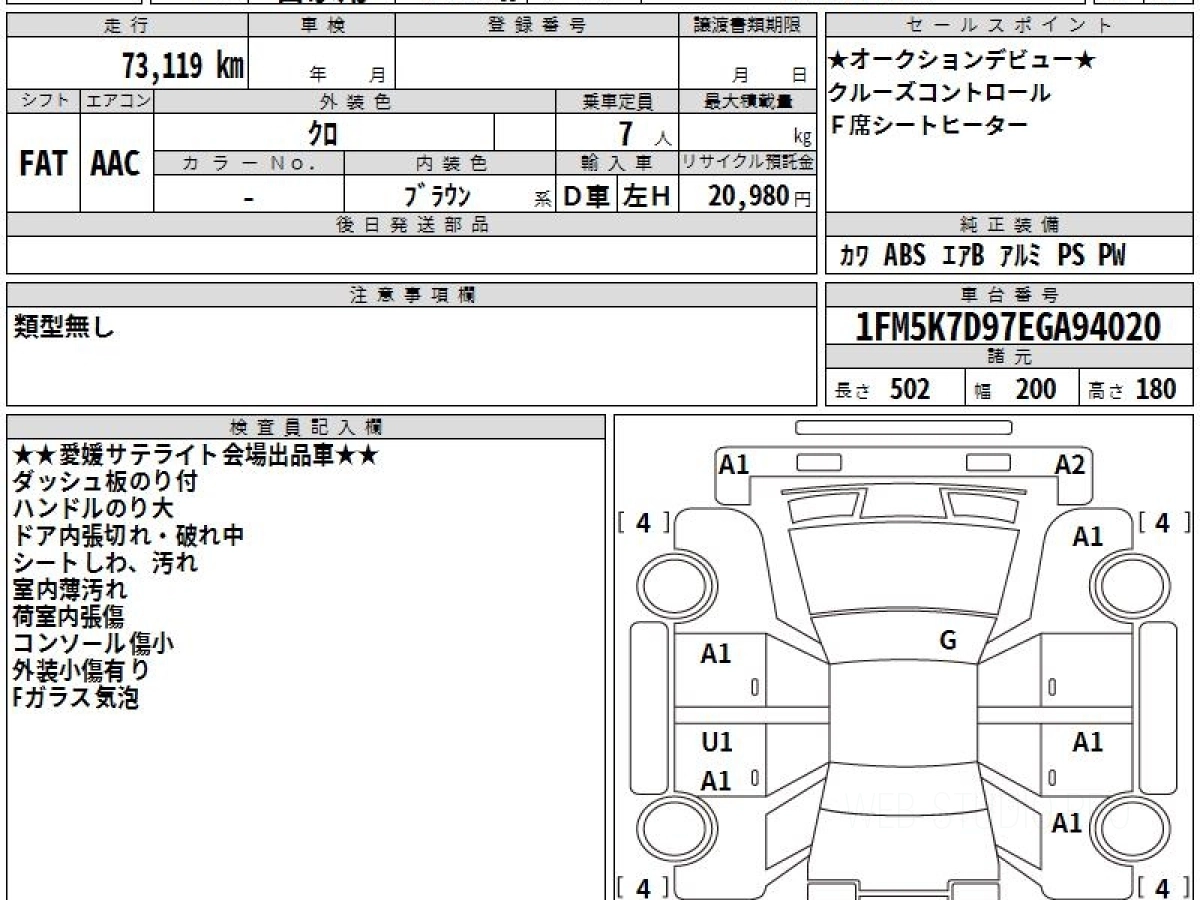Image resolution: width=1200 pixels, height=900 pixels.
Task: Click the ドア内張切れ・破れ中 note
Action: tap(128, 536)
